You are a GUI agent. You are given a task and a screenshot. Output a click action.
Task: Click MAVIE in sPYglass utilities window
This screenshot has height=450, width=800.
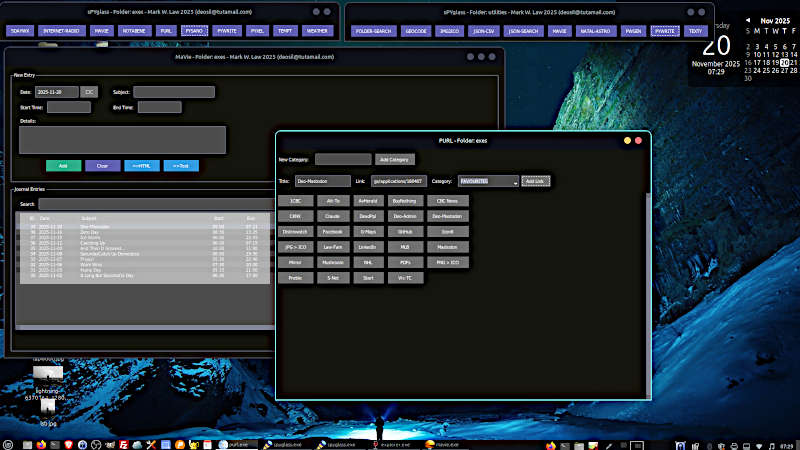pyautogui.click(x=560, y=31)
